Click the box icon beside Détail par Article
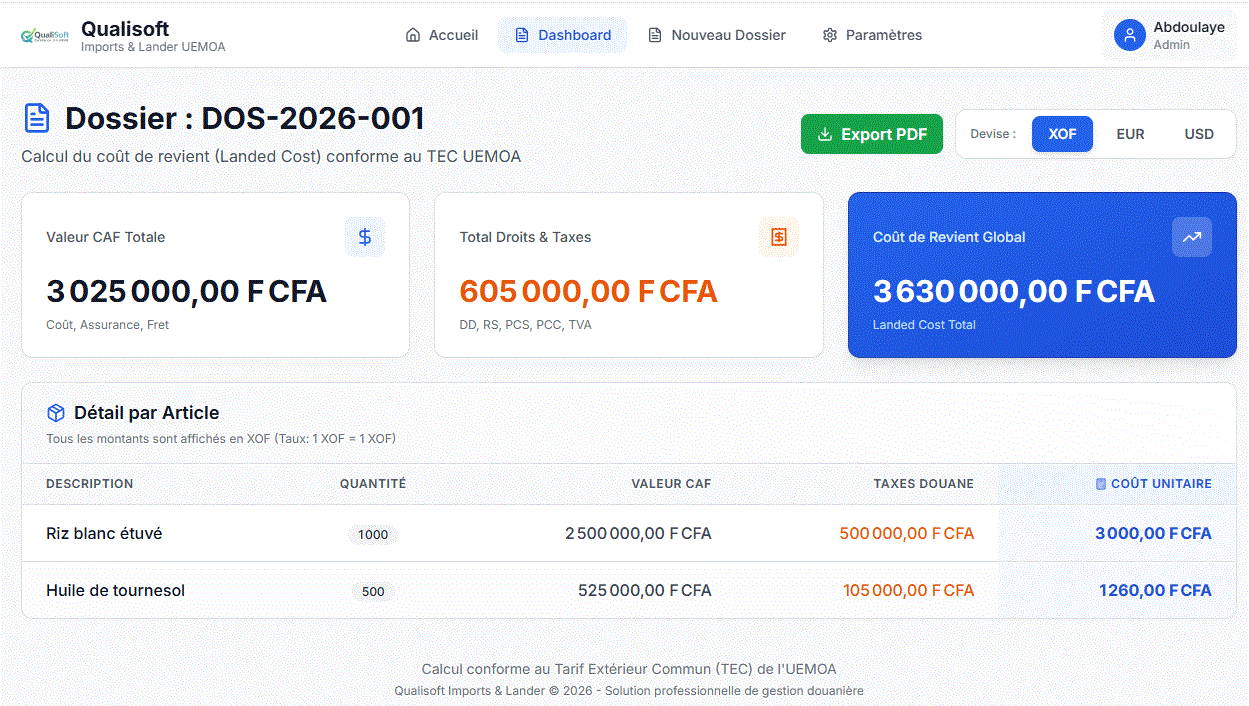Image resolution: width=1249 pixels, height=706 pixels. click(56, 413)
